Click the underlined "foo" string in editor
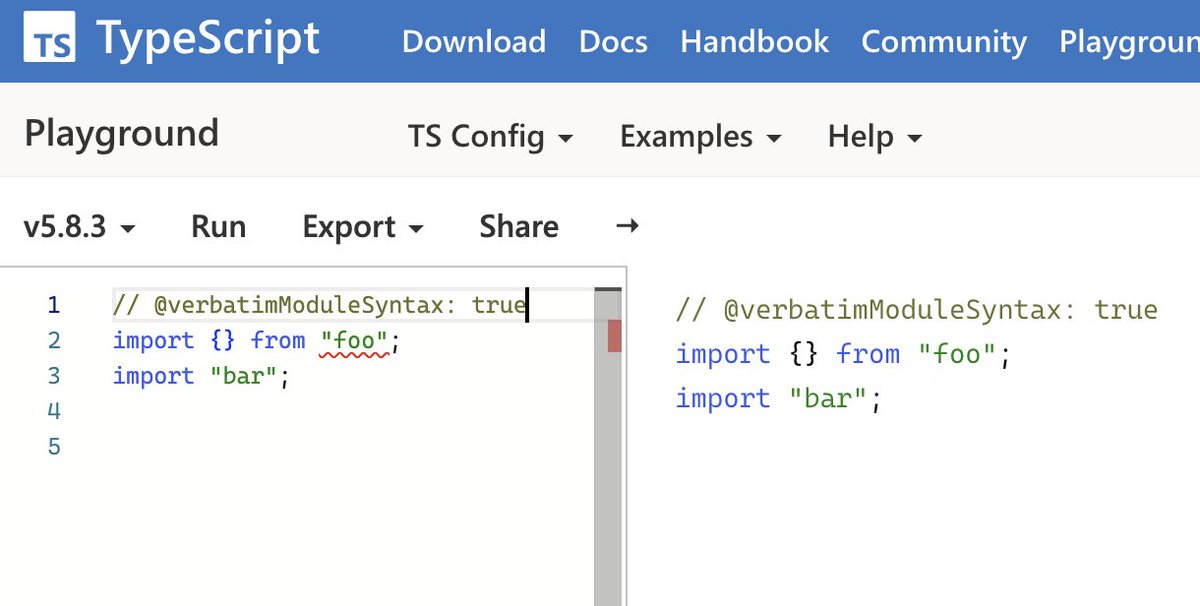This screenshot has height=606, width=1200. [x=355, y=341]
